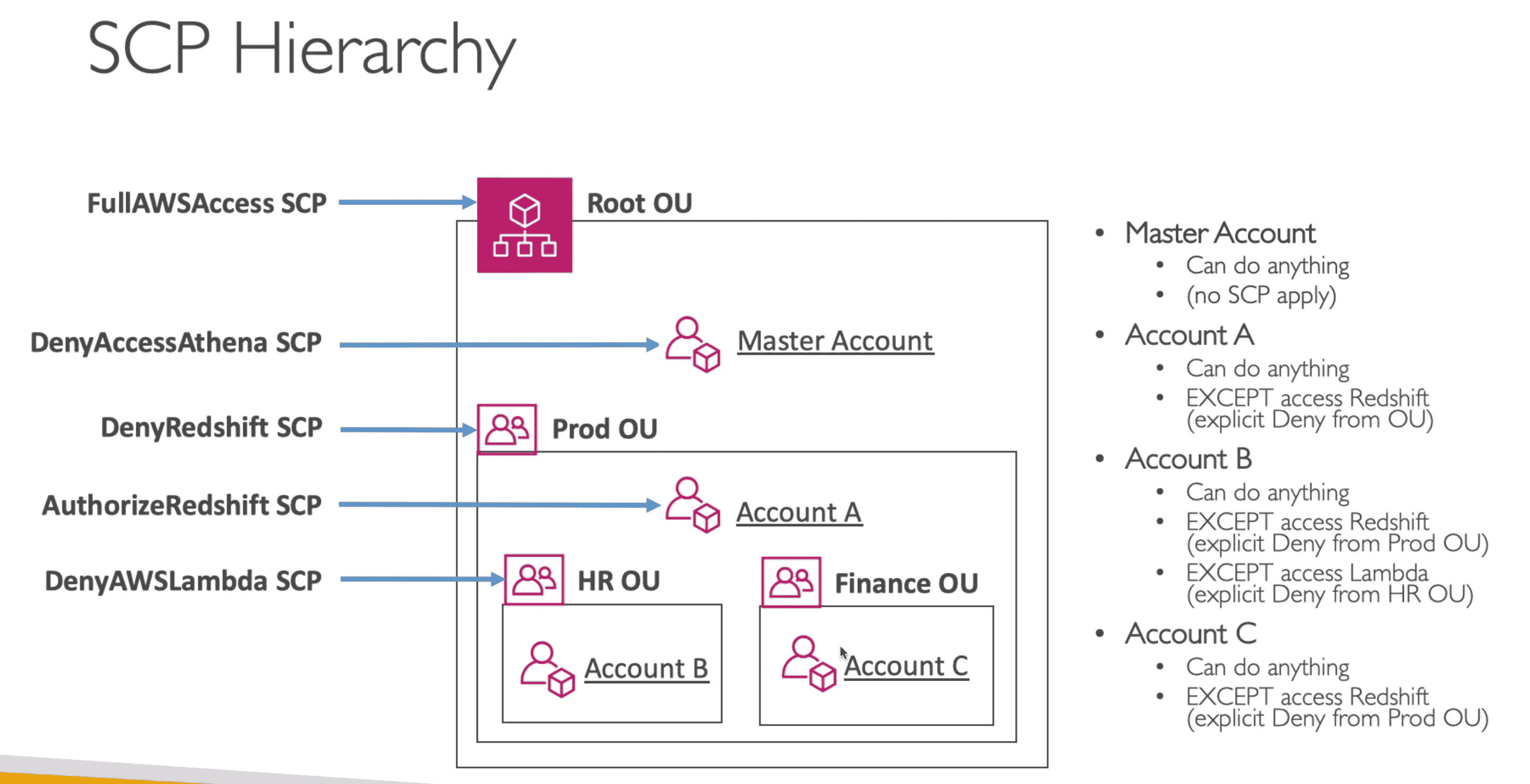
Task: Click the Account B user icon
Action: tap(546, 669)
